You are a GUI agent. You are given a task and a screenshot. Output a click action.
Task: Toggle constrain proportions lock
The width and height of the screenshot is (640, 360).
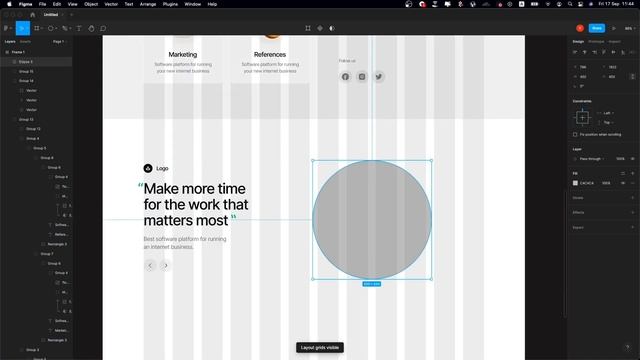pyautogui.click(x=633, y=77)
